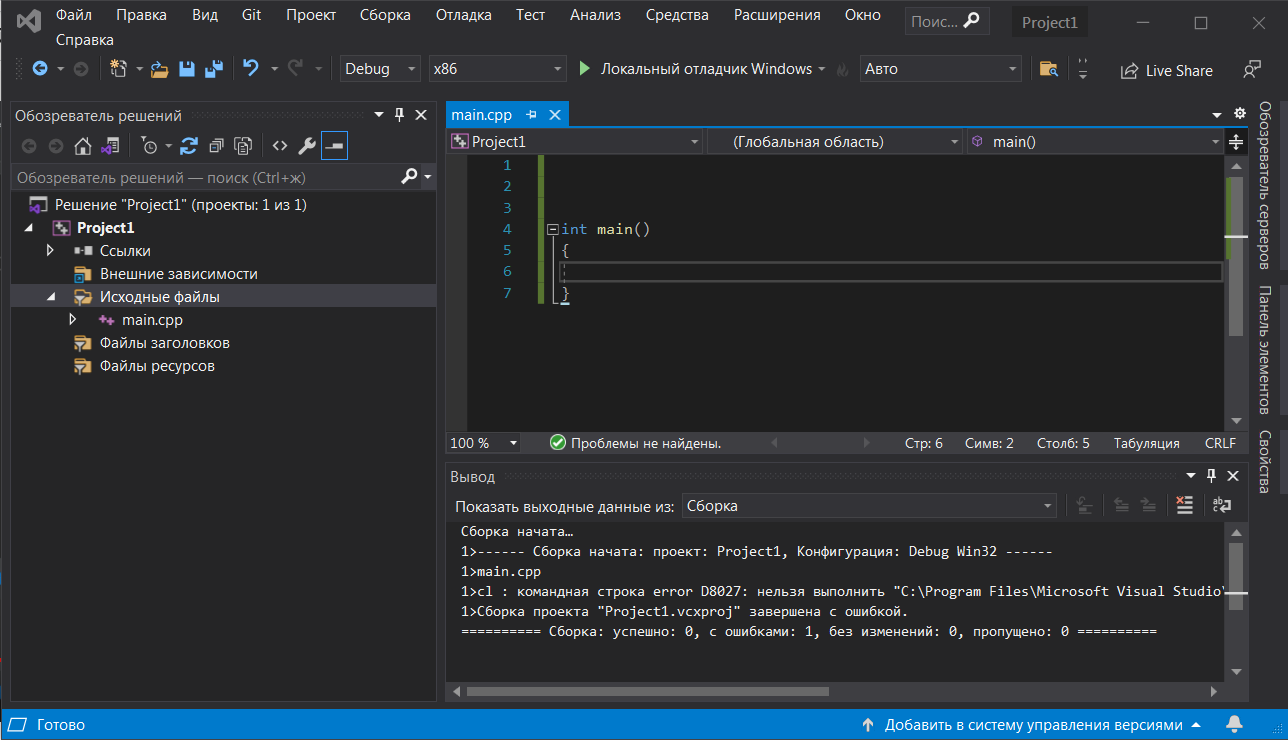Open the main() member dropdown

pyautogui.click(x=1094, y=142)
